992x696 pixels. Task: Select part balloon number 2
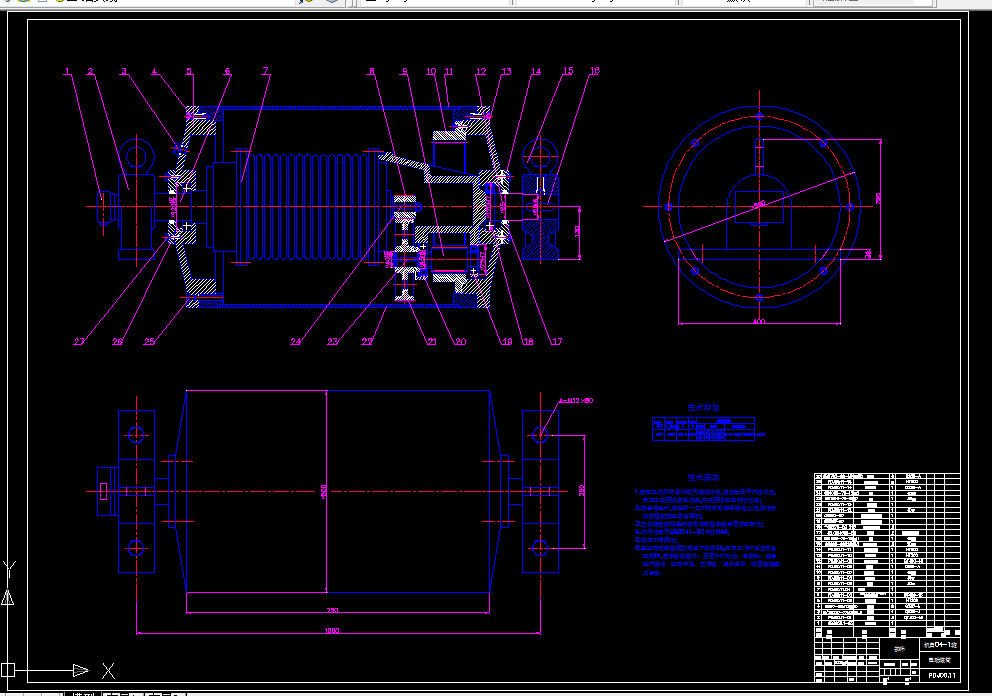[x=90, y=72]
